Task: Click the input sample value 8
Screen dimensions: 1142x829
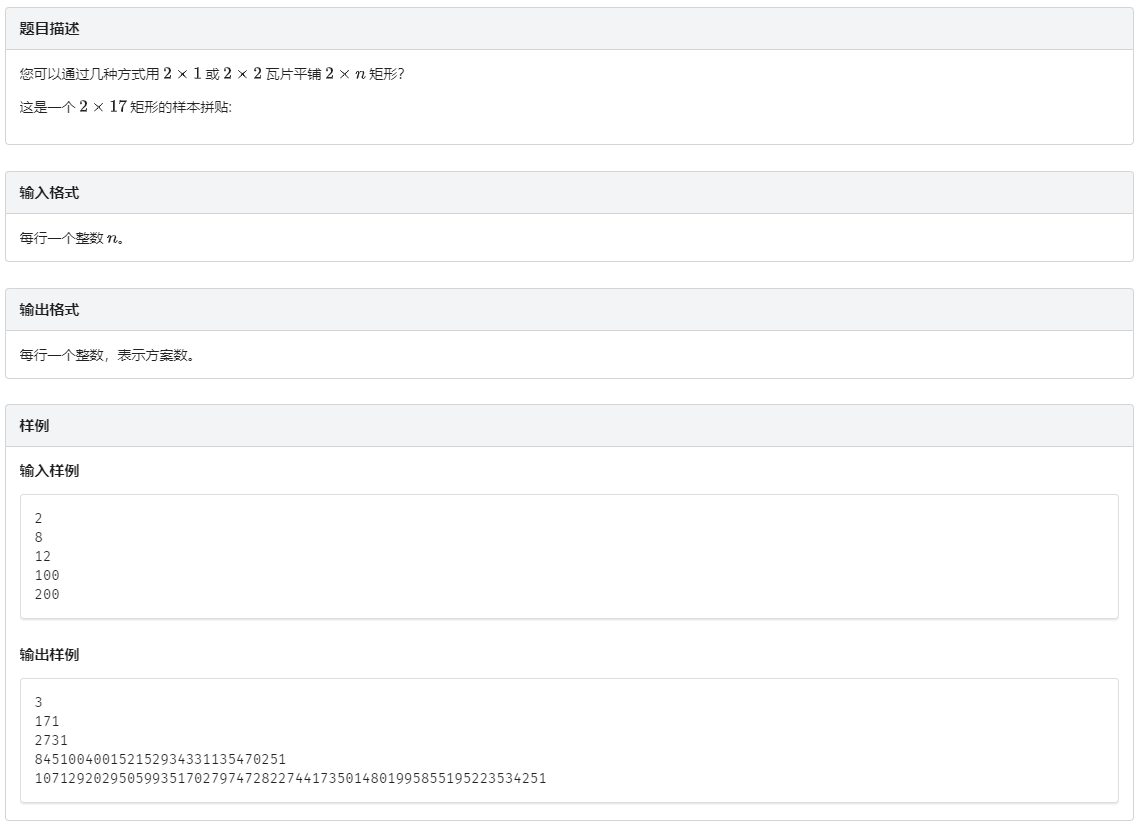Action: point(39,538)
